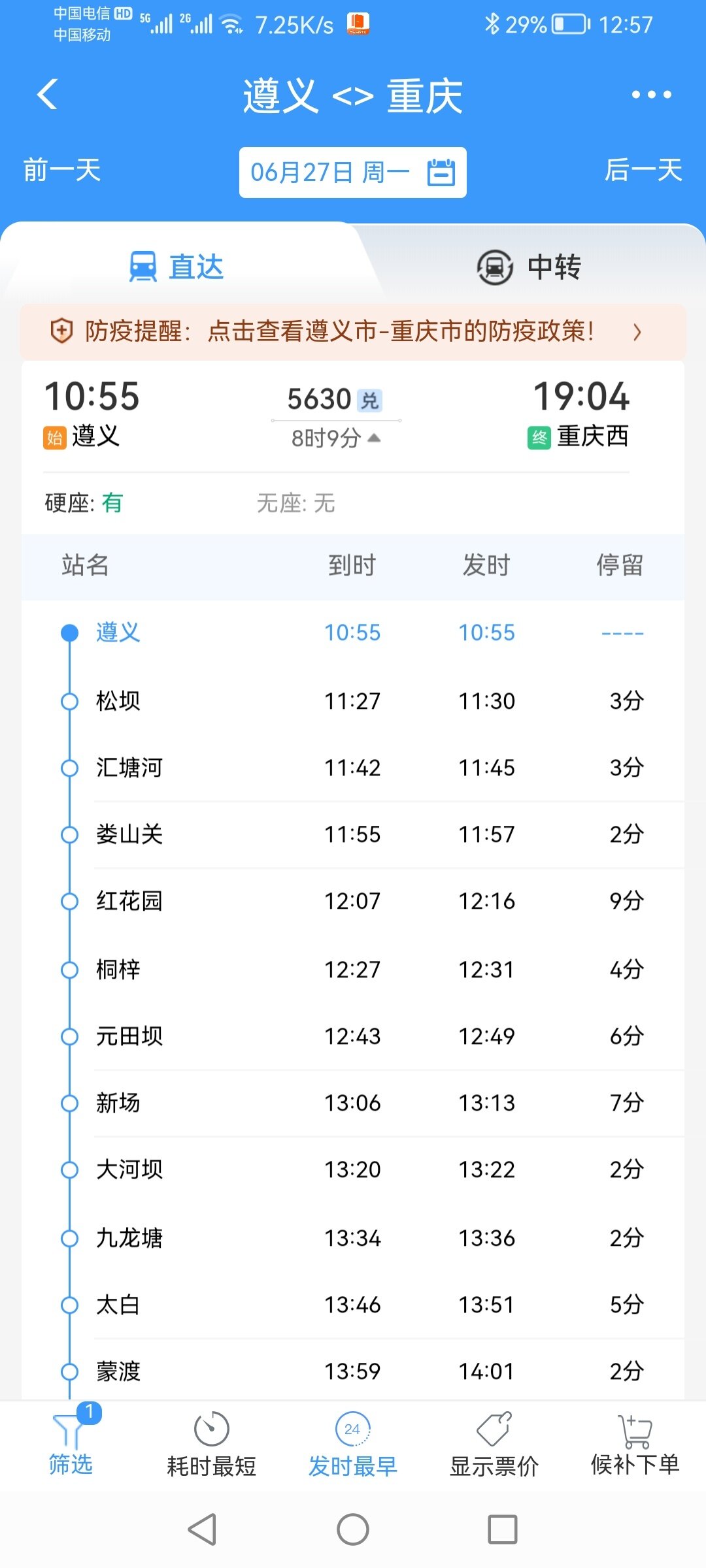
Task: Select the 红花园 station row
Action: click(x=353, y=901)
